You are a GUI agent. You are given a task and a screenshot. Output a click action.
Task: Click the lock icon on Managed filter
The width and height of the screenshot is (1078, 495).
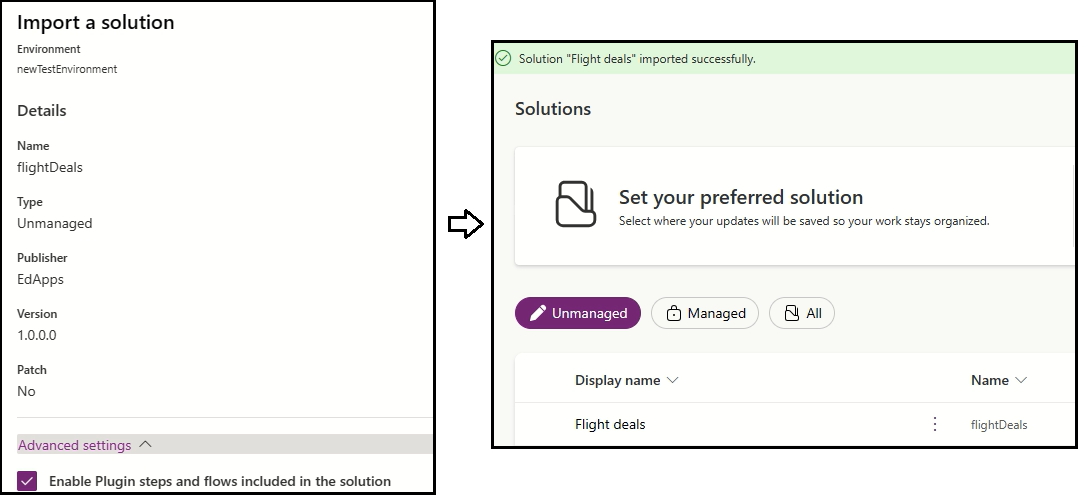(x=674, y=313)
